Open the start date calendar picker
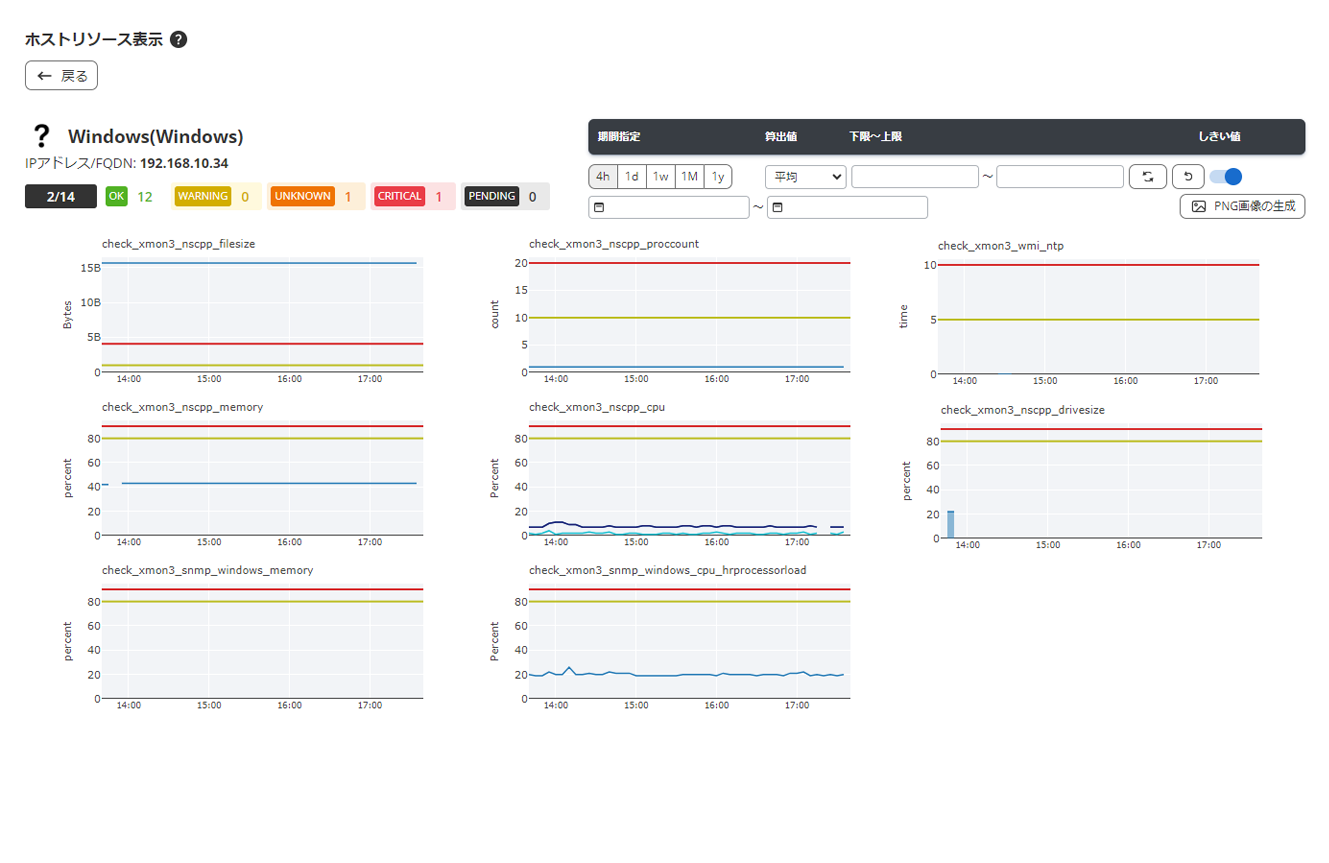Image resolution: width=1329 pixels, height=863 pixels. 600,207
